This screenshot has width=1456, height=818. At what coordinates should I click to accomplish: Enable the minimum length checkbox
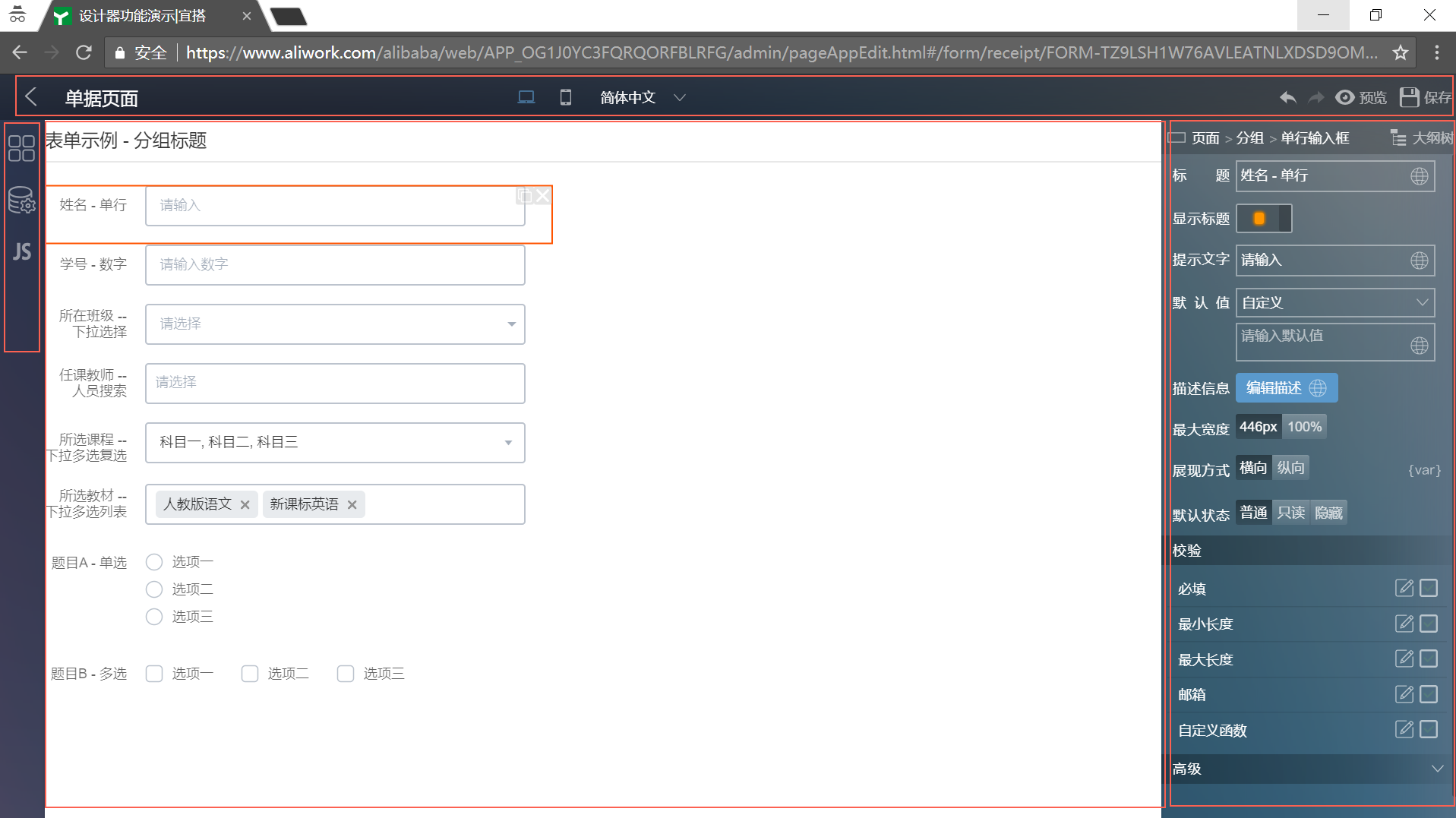(x=1429, y=624)
